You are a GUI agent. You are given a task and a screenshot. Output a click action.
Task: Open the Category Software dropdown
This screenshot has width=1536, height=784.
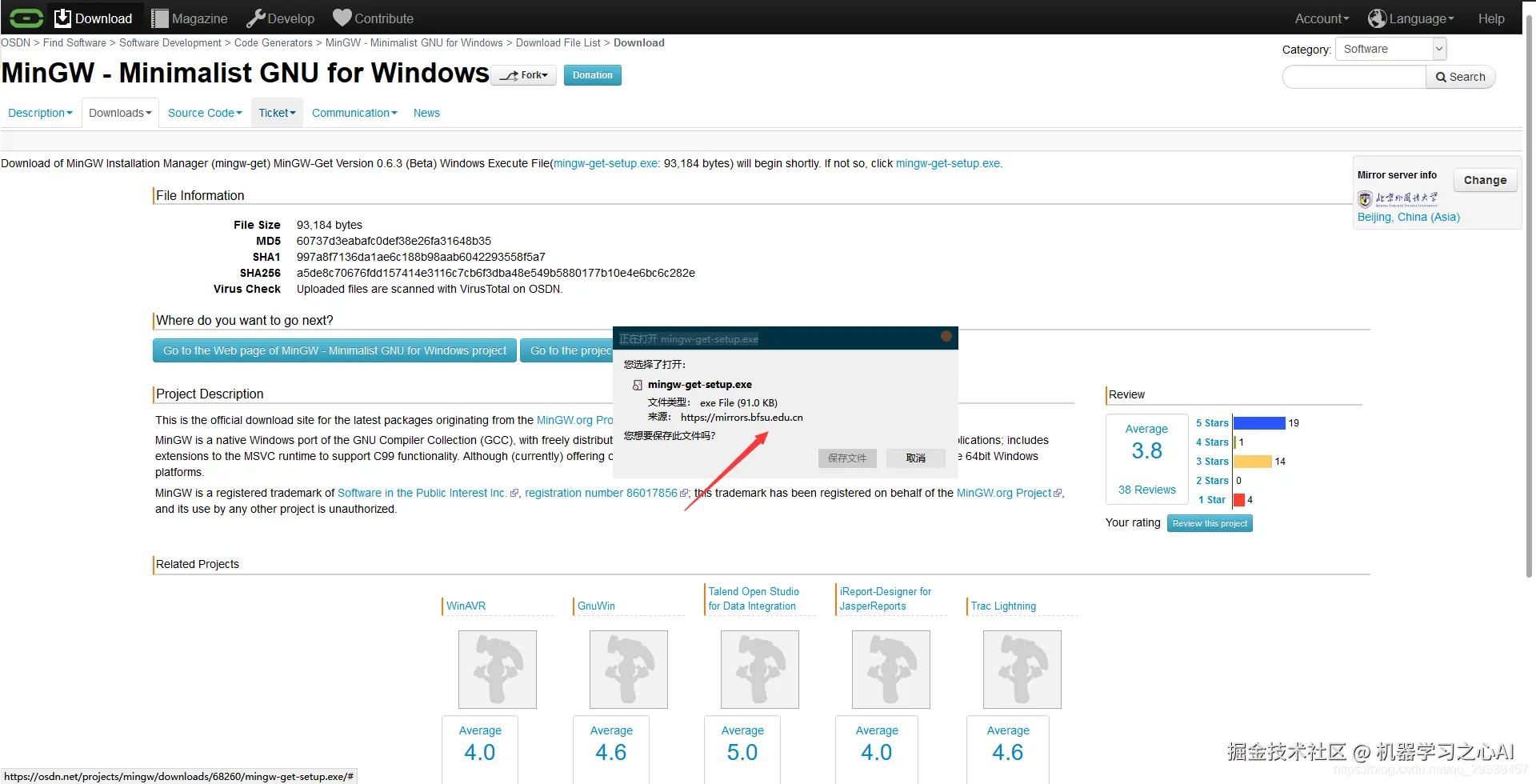pyautogui.click(x=1391, y=49)
